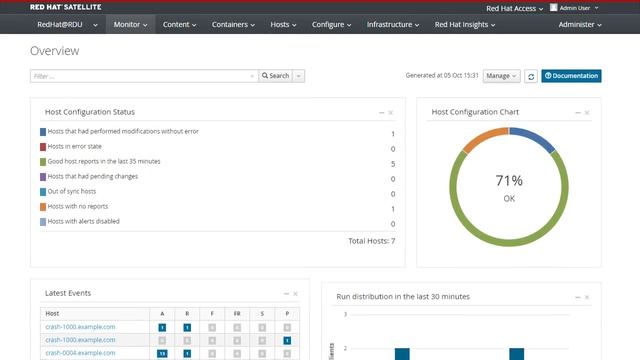Image resolution: width=640 pixels, height=360 pixels.
Task: Open 'Hosts that had pending changes' link
Action: point(93,176)
